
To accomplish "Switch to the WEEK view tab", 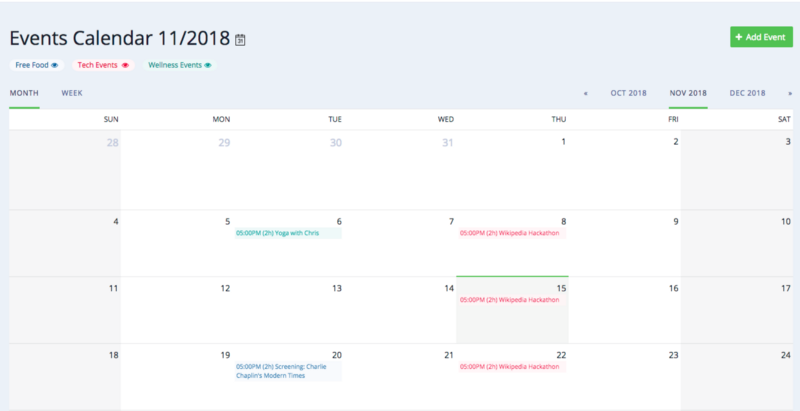I will coord(72,93).
